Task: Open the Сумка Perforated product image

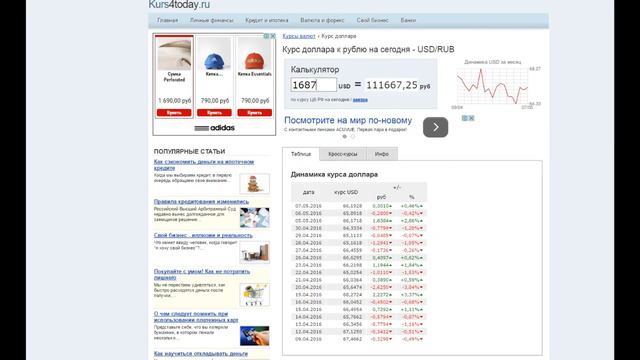Action: 174,54
